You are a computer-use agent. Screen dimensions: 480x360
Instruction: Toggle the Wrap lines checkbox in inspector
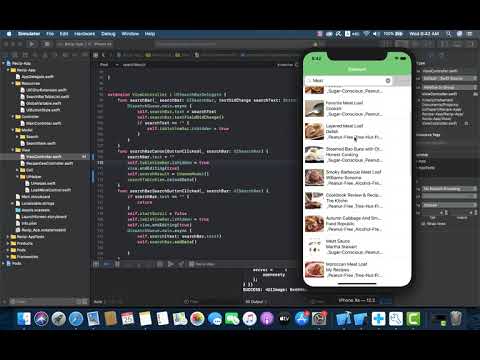pos(423,224)
